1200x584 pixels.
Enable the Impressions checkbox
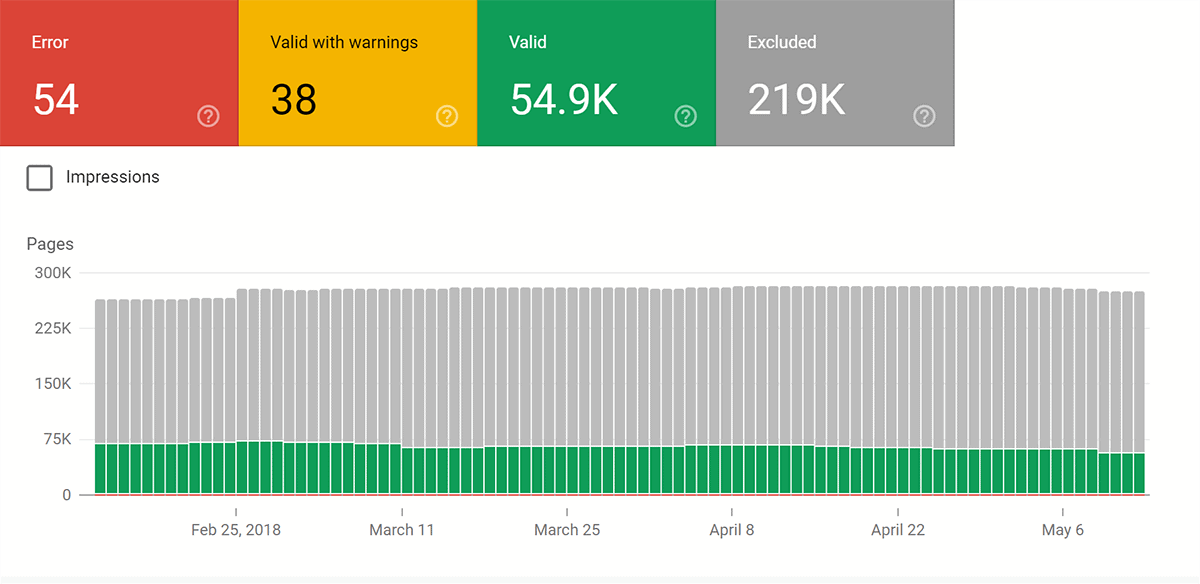(40, 178)
